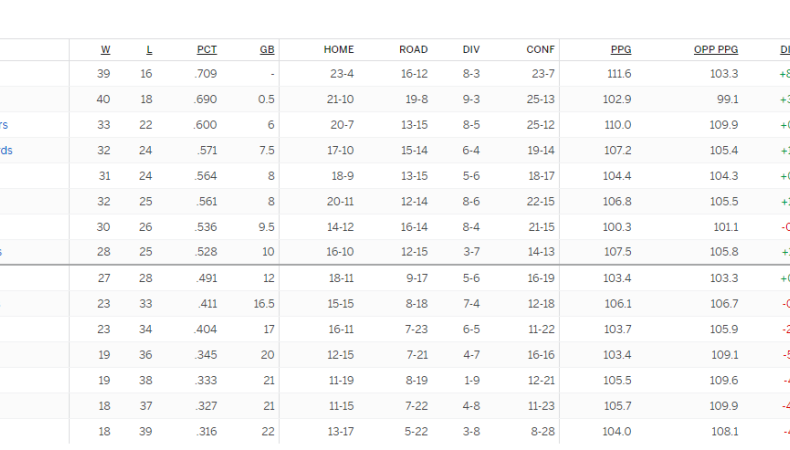
Task: Click the 19-8 road record cell
Action: (x=416, y=100)
